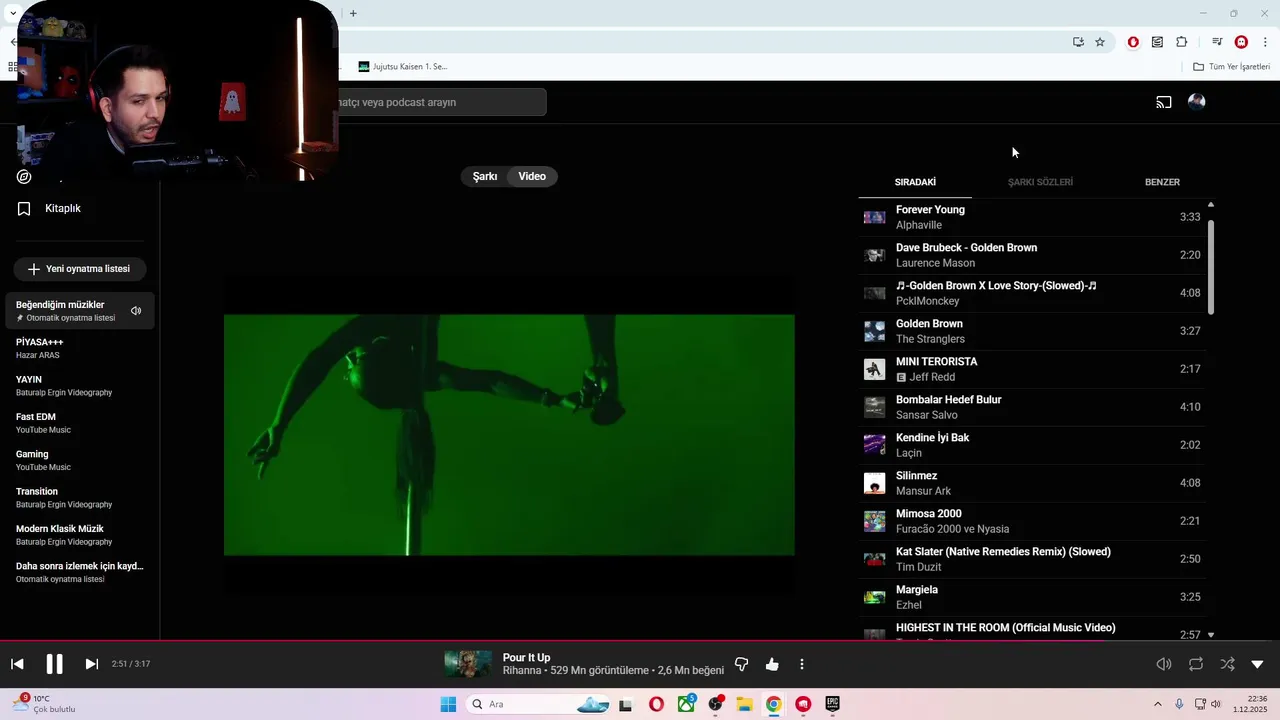Image resolution: width=1280 pixels, height=720 pixels.
Task: Switch to Video mode
Action: coord(532,176)
